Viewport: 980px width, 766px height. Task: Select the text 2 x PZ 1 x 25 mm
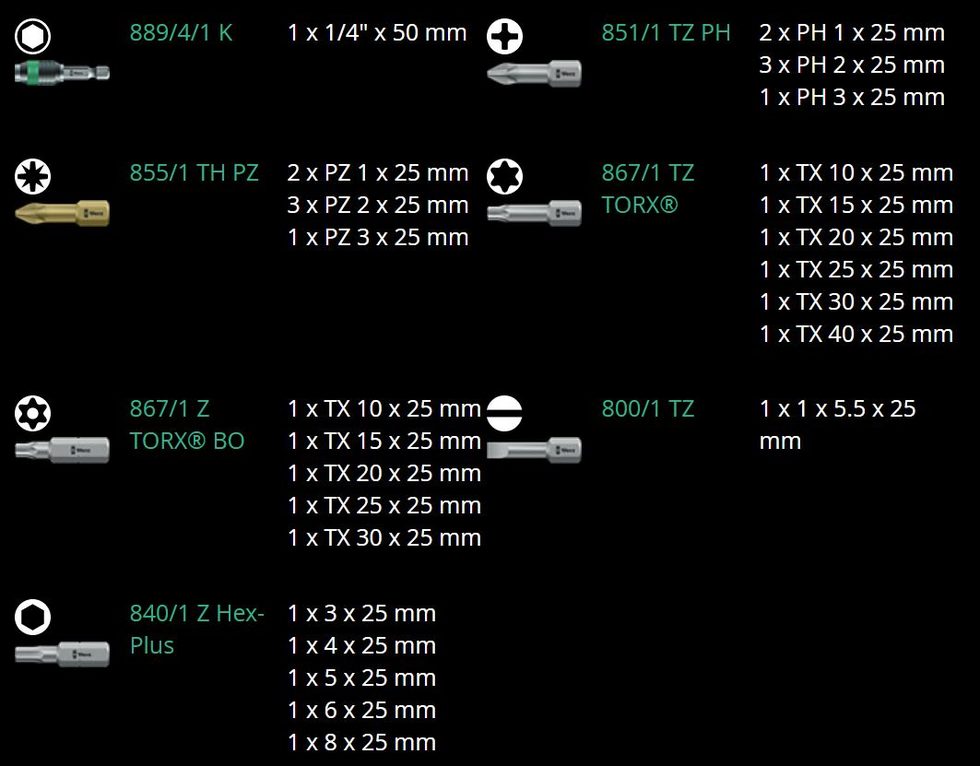[x=378, y=173]
